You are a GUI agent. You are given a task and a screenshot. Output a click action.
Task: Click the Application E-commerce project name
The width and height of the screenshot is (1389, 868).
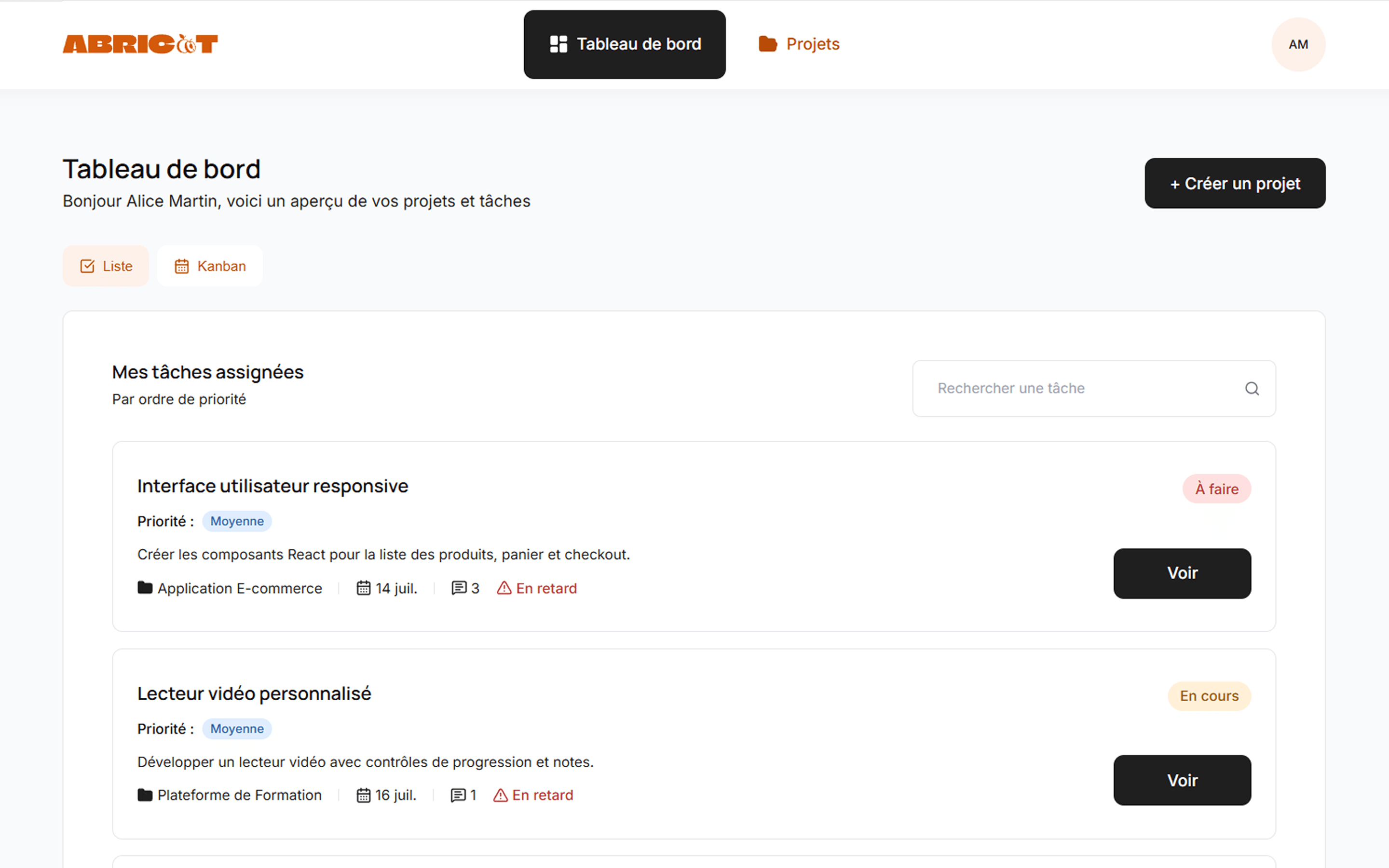point(240,588)
